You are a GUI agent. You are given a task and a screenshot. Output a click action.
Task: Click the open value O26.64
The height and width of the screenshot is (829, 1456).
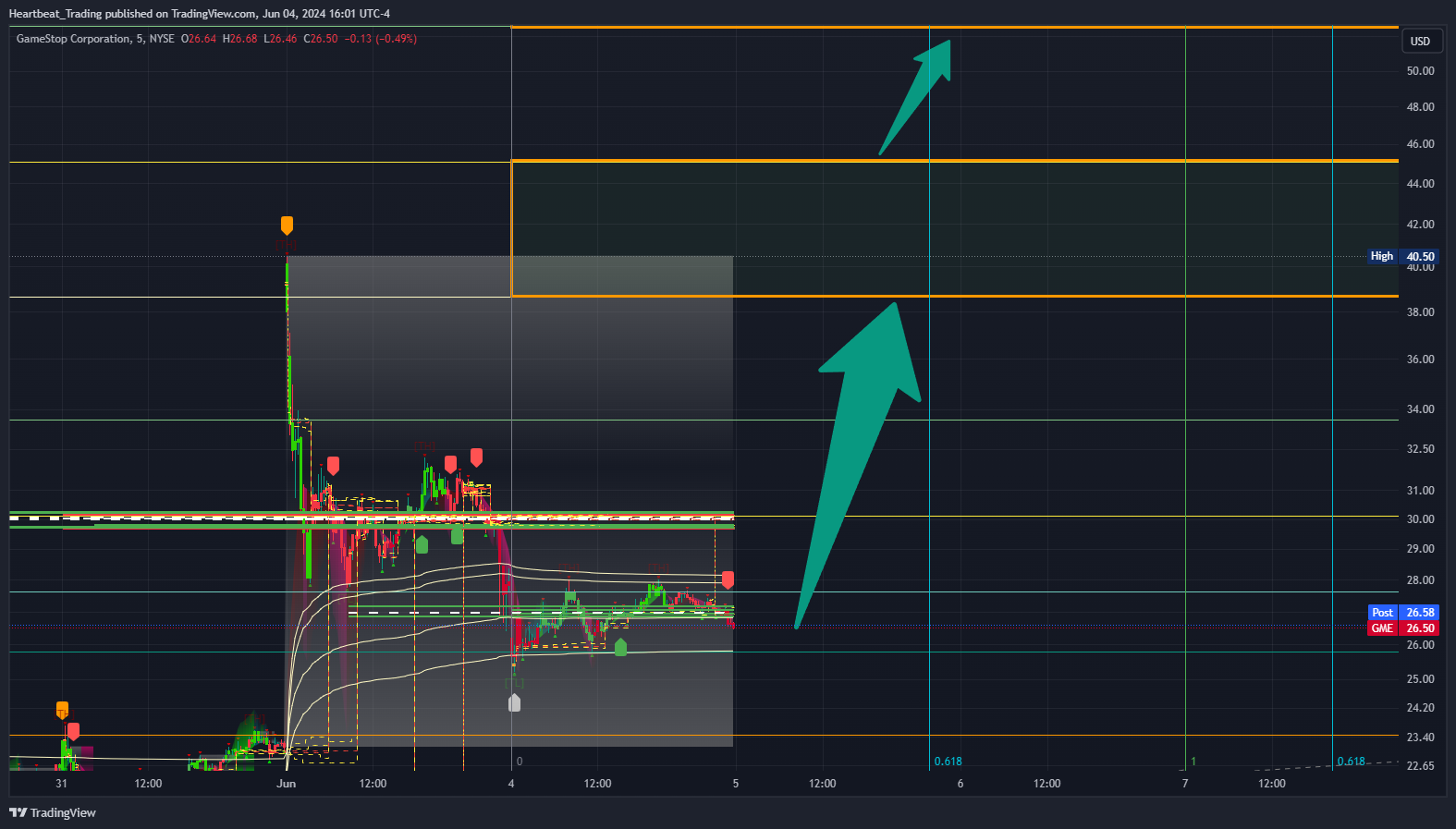pyautogui.click(x=199, y=39)
